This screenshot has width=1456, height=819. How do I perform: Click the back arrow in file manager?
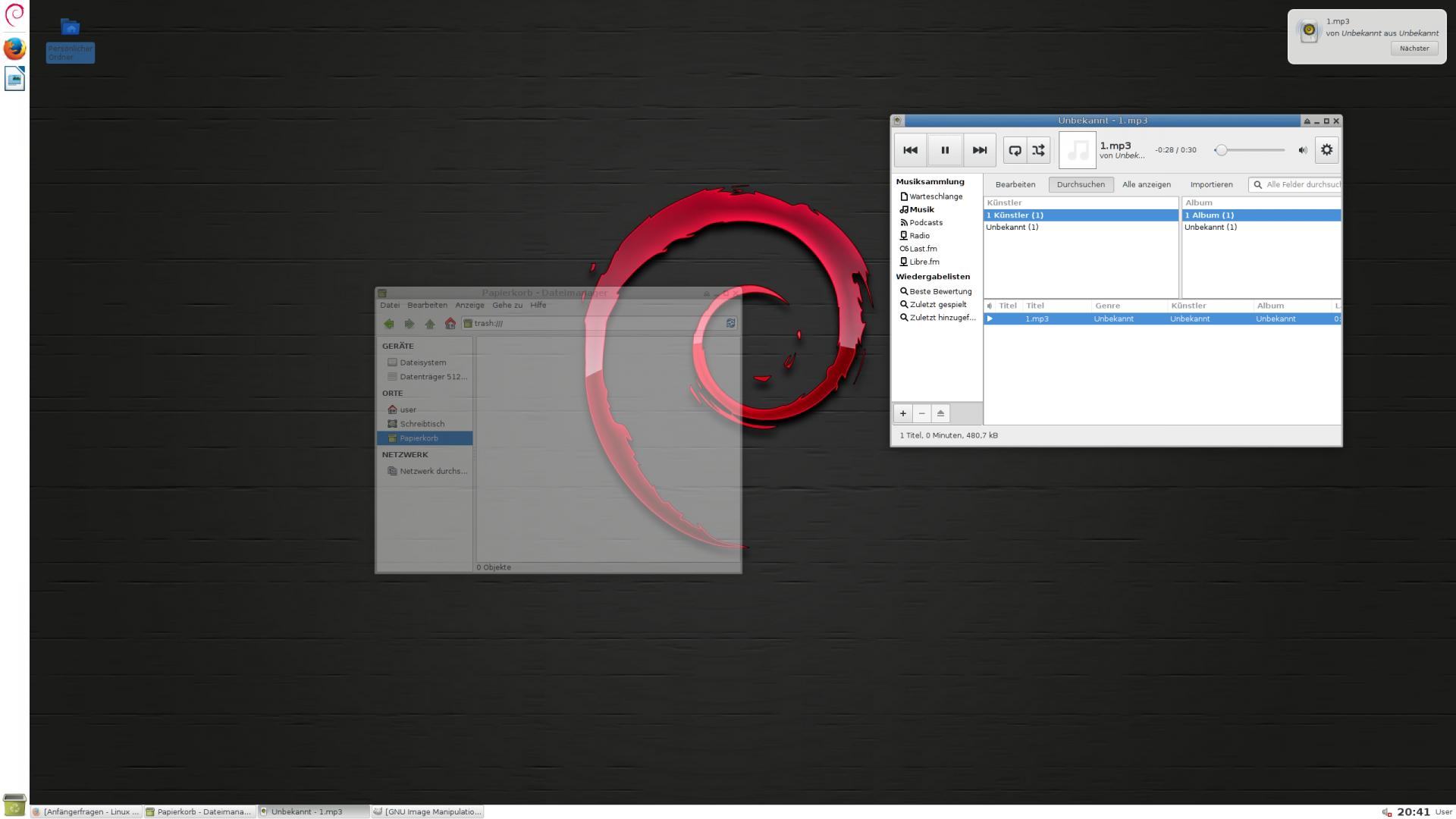click(x=389, y=324)
